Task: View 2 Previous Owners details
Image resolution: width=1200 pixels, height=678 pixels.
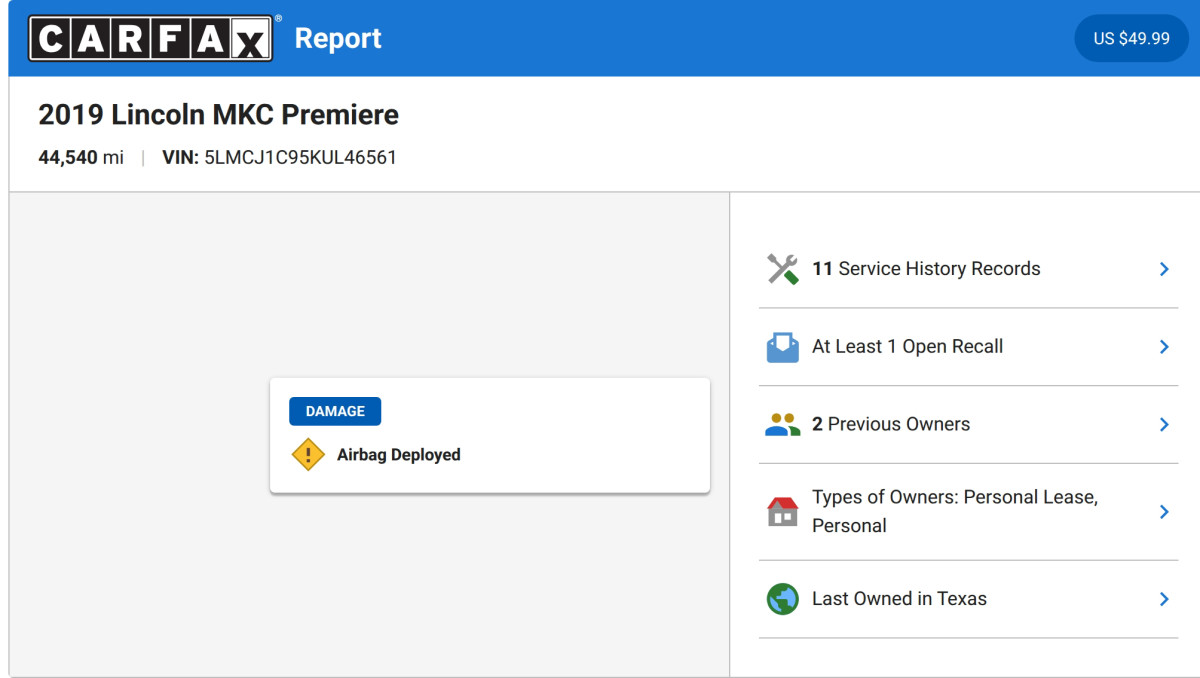Action: coord(968,424)
